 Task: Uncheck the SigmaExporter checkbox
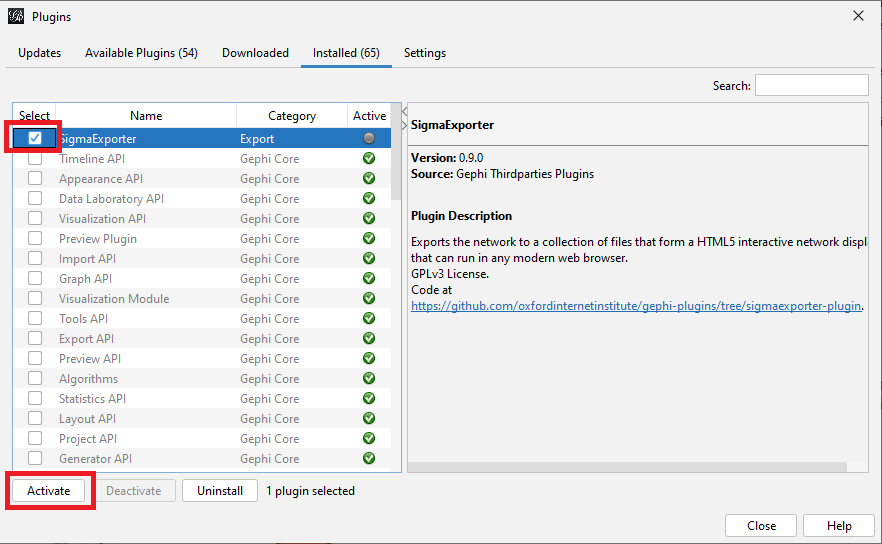click(35, 138)
